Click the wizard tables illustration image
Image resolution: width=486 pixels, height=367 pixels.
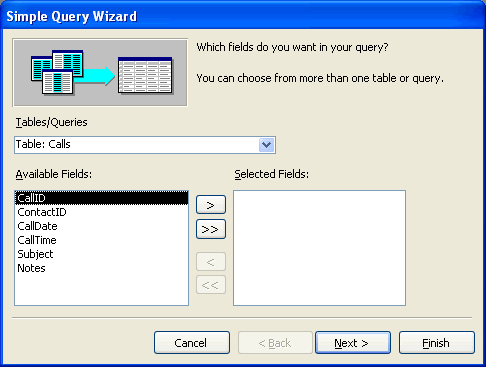coord(100,72)
